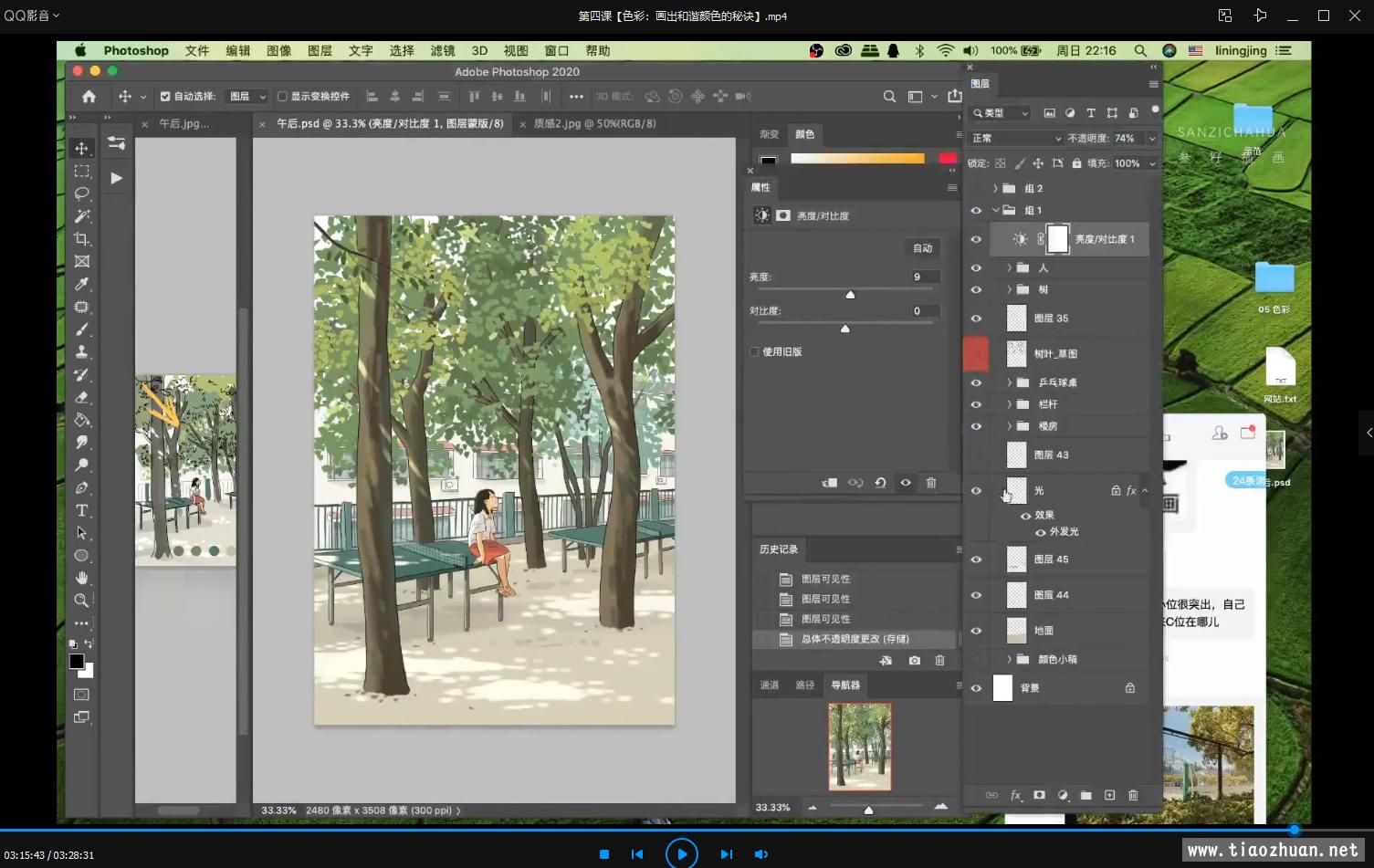Enable the 使用旧版 checkbox
Image resolution: width=1374 pixels, height=868 pixels.
click(x=754, y=351)
